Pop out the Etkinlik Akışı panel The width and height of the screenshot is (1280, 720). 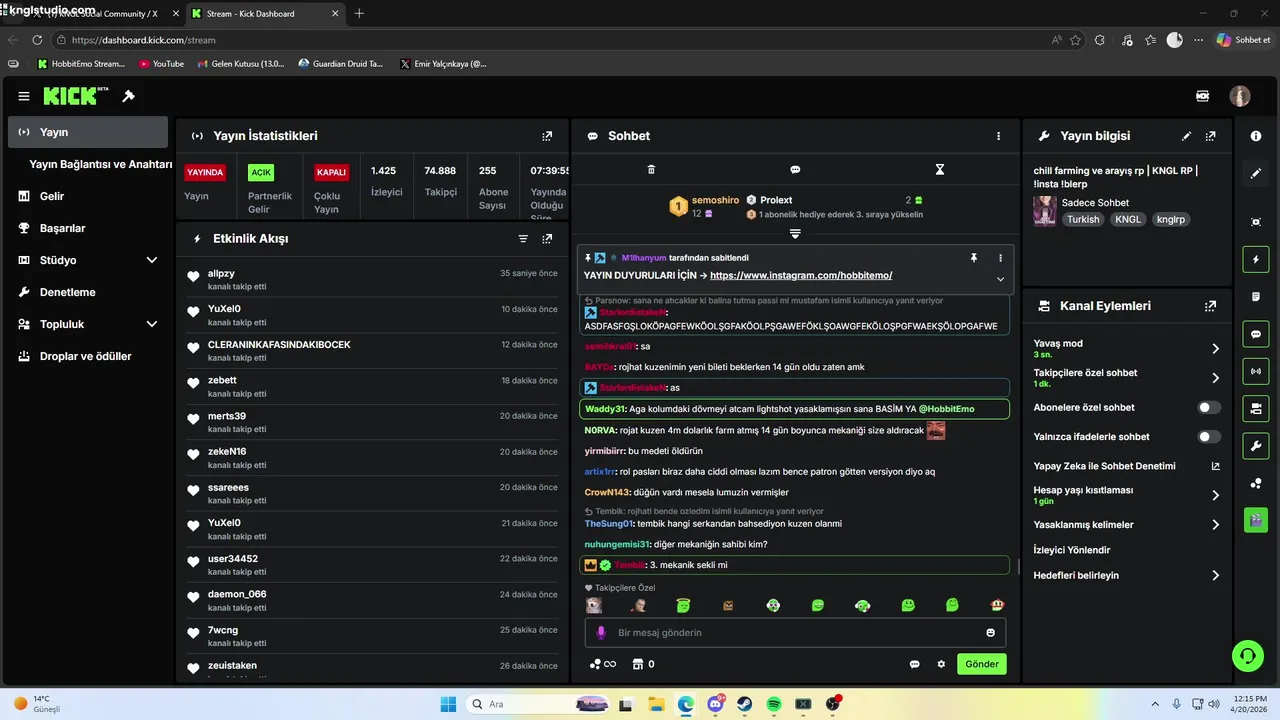pos(547,239)
